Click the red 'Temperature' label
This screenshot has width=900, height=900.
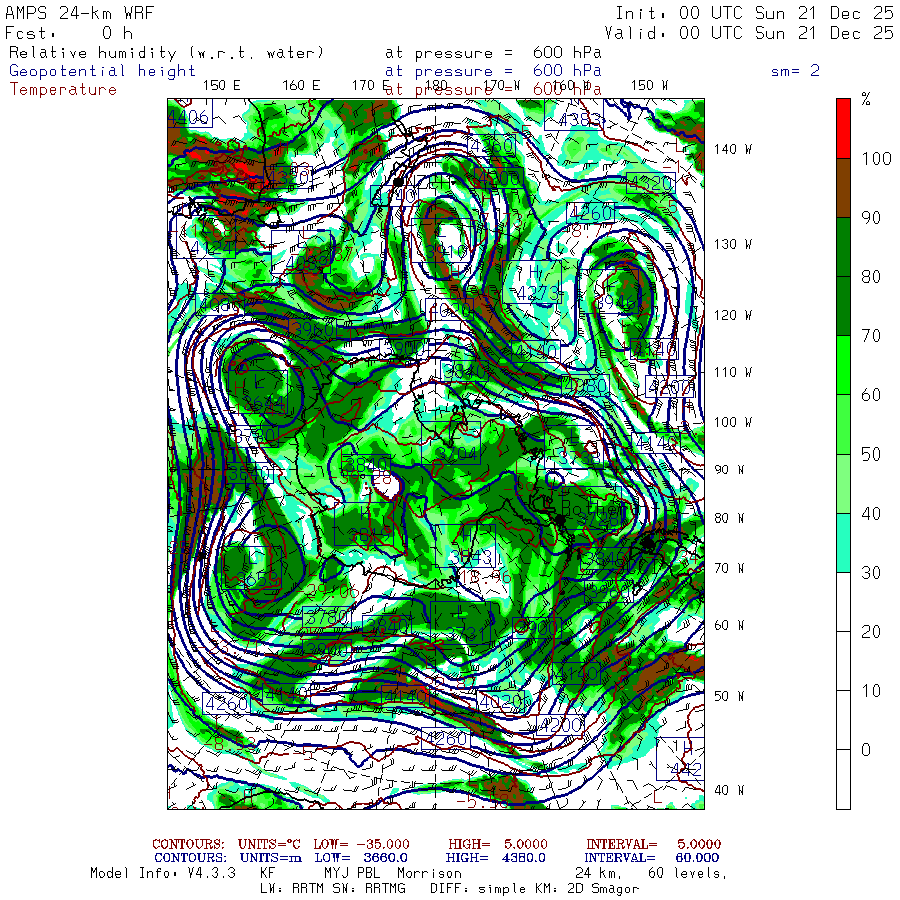63,90
